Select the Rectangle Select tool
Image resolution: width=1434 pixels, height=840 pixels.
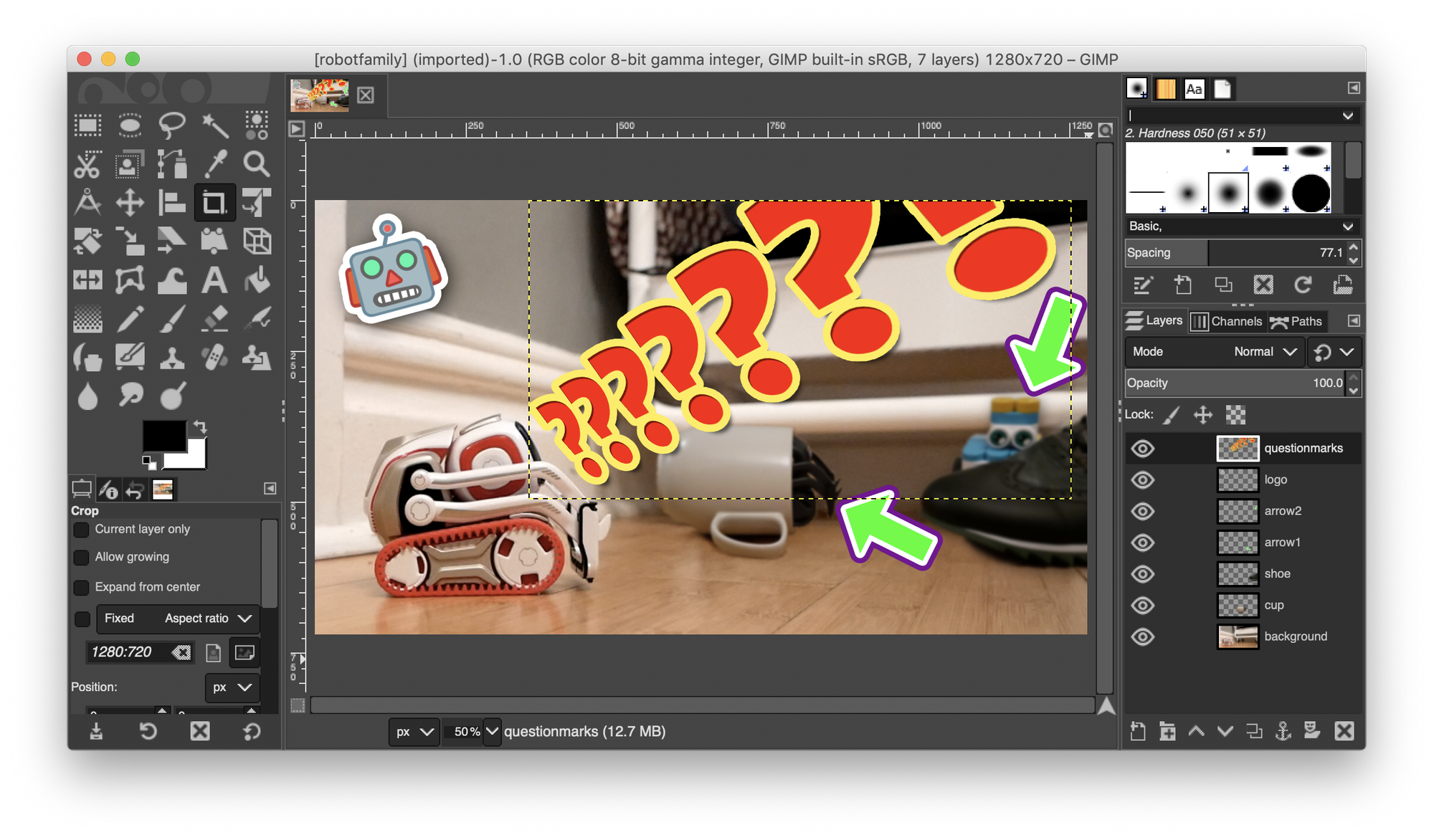coord(87,126)
